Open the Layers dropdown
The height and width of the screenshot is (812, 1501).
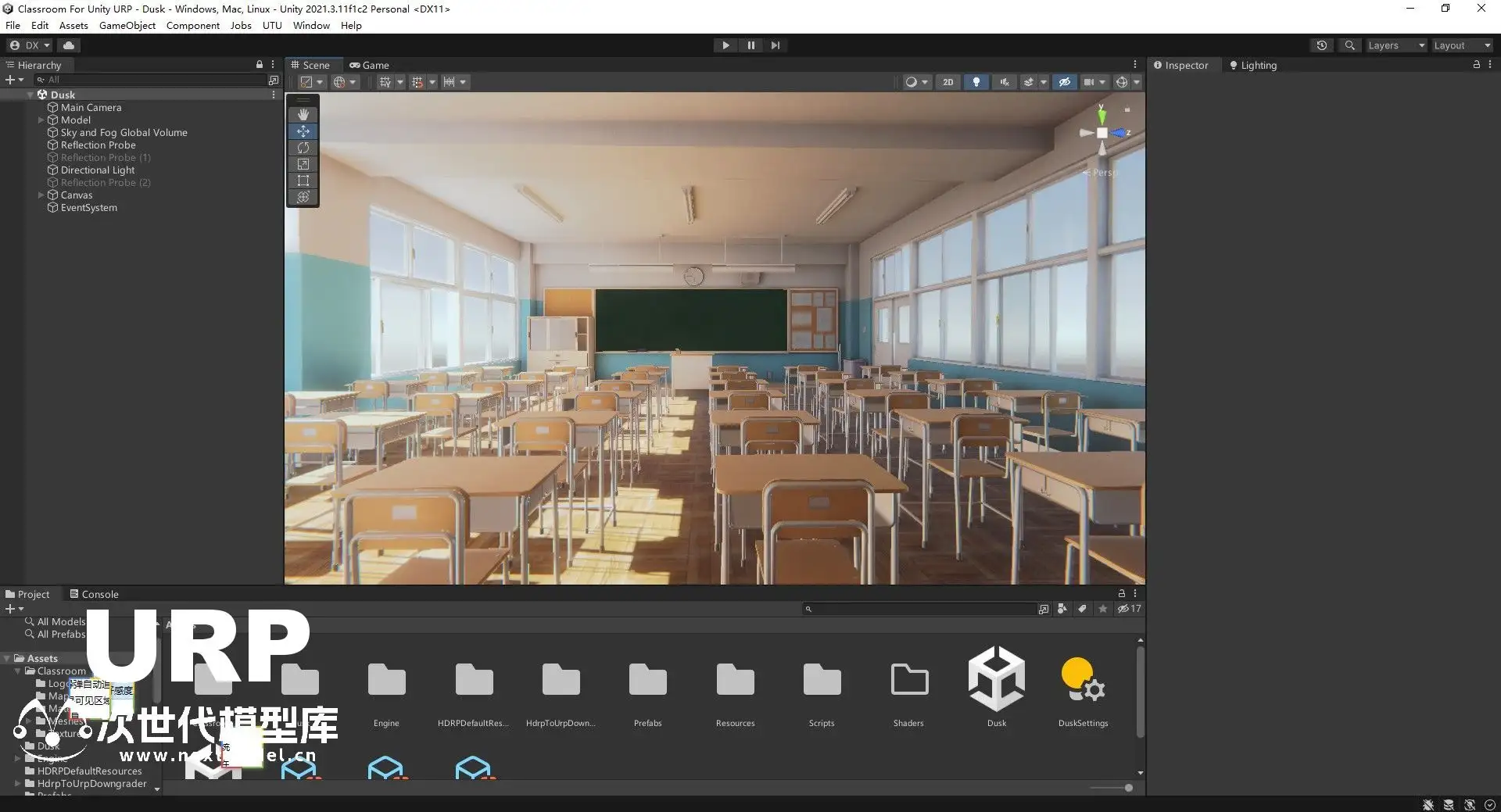[x=1395, y=45]
